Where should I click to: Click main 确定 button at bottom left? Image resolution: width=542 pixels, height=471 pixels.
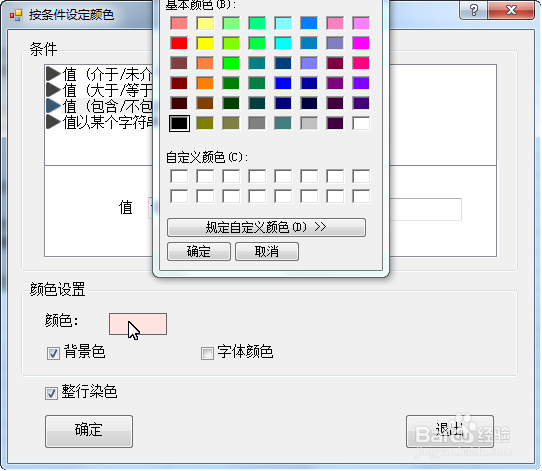[x=89, y=431]
